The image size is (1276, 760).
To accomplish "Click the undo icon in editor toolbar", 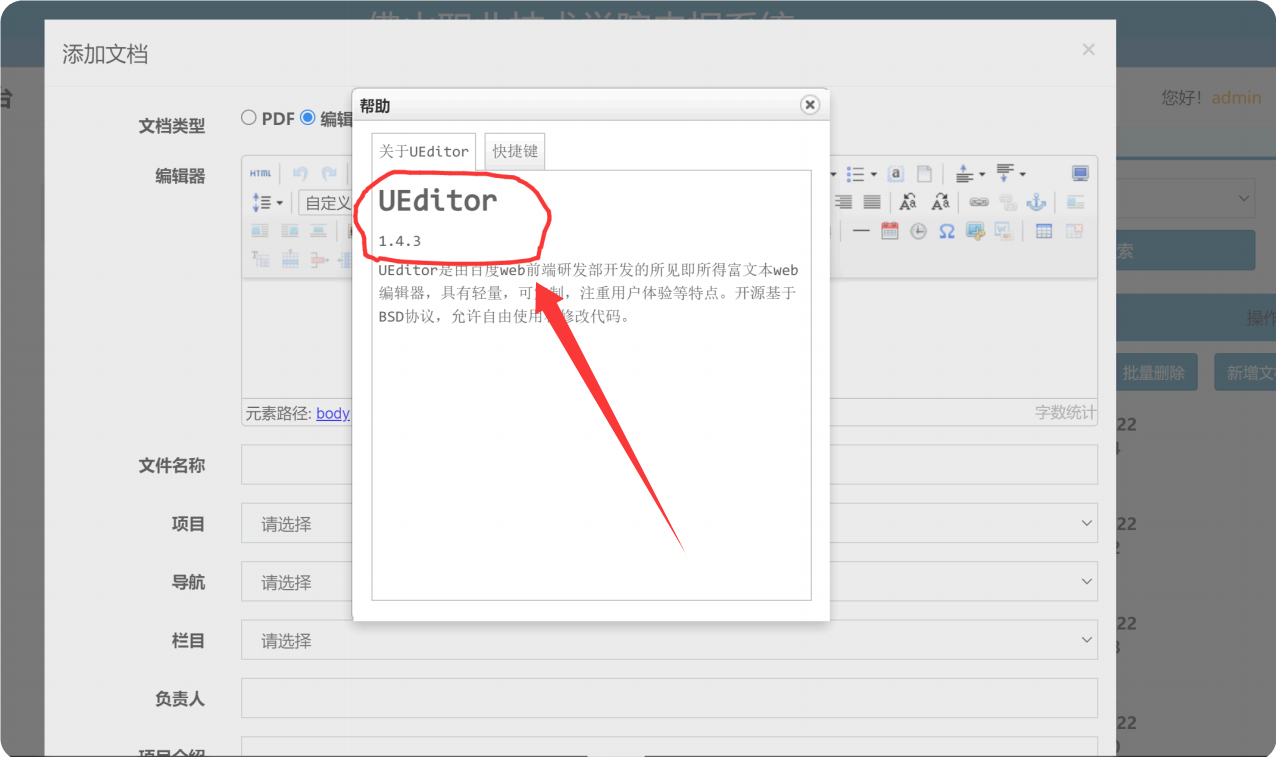I will pyautogui.click(x=300, y=173).
